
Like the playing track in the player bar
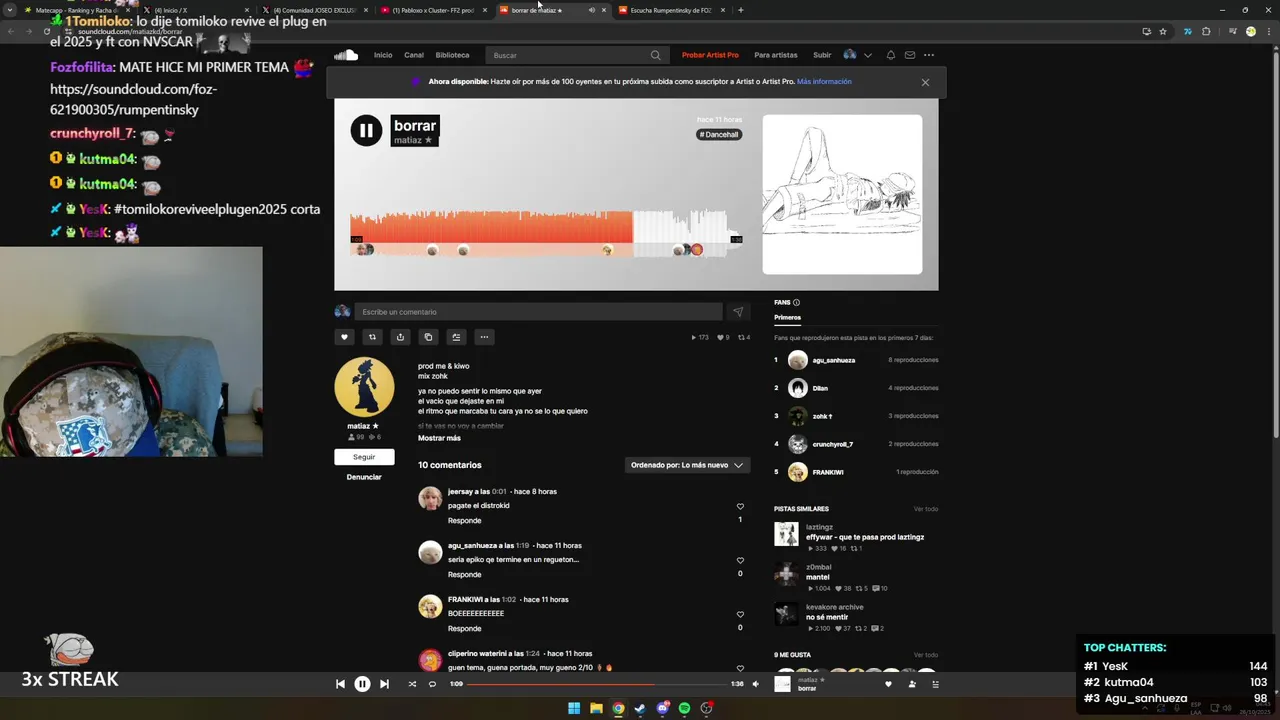tap(888, 684)
